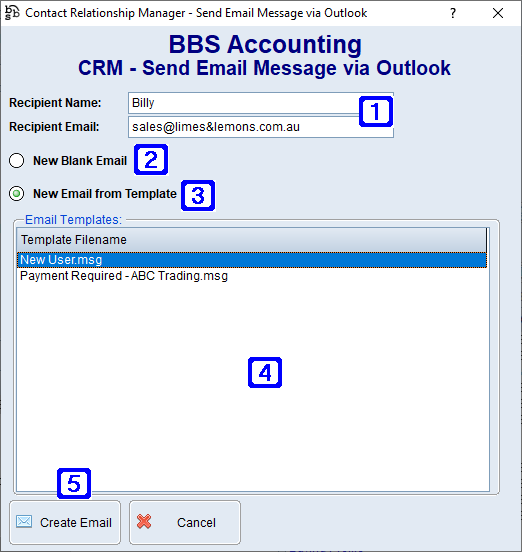Click the Cancel button
Screen dimensions: 522x552
click(185, 522)
